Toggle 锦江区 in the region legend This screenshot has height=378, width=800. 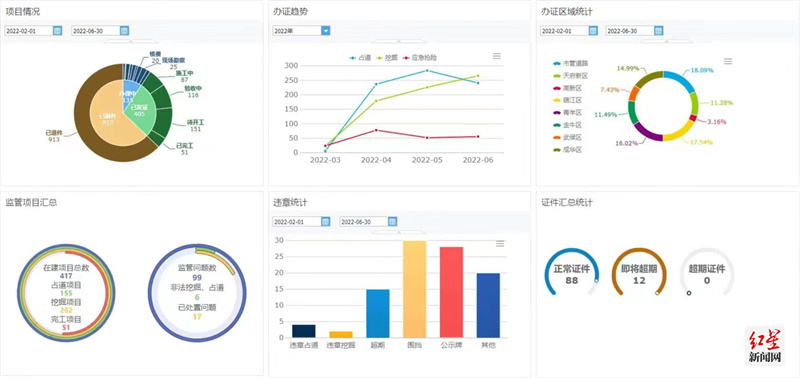tap(567, 100)
